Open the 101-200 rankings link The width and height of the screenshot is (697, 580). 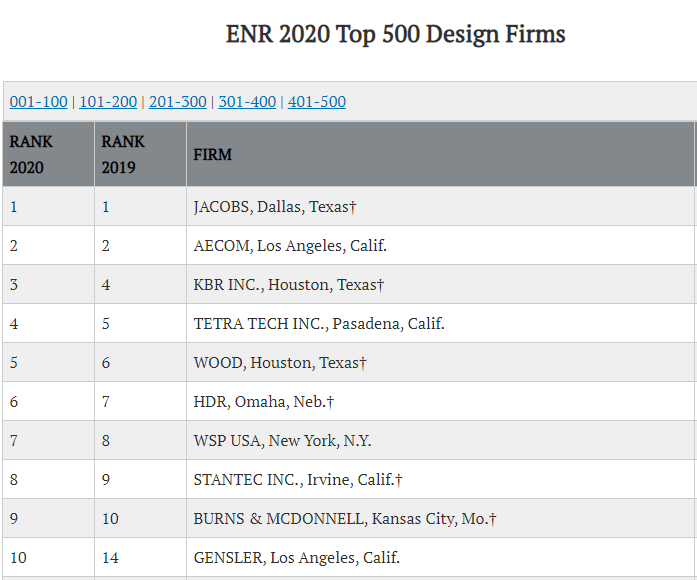(x=108, y=102)
